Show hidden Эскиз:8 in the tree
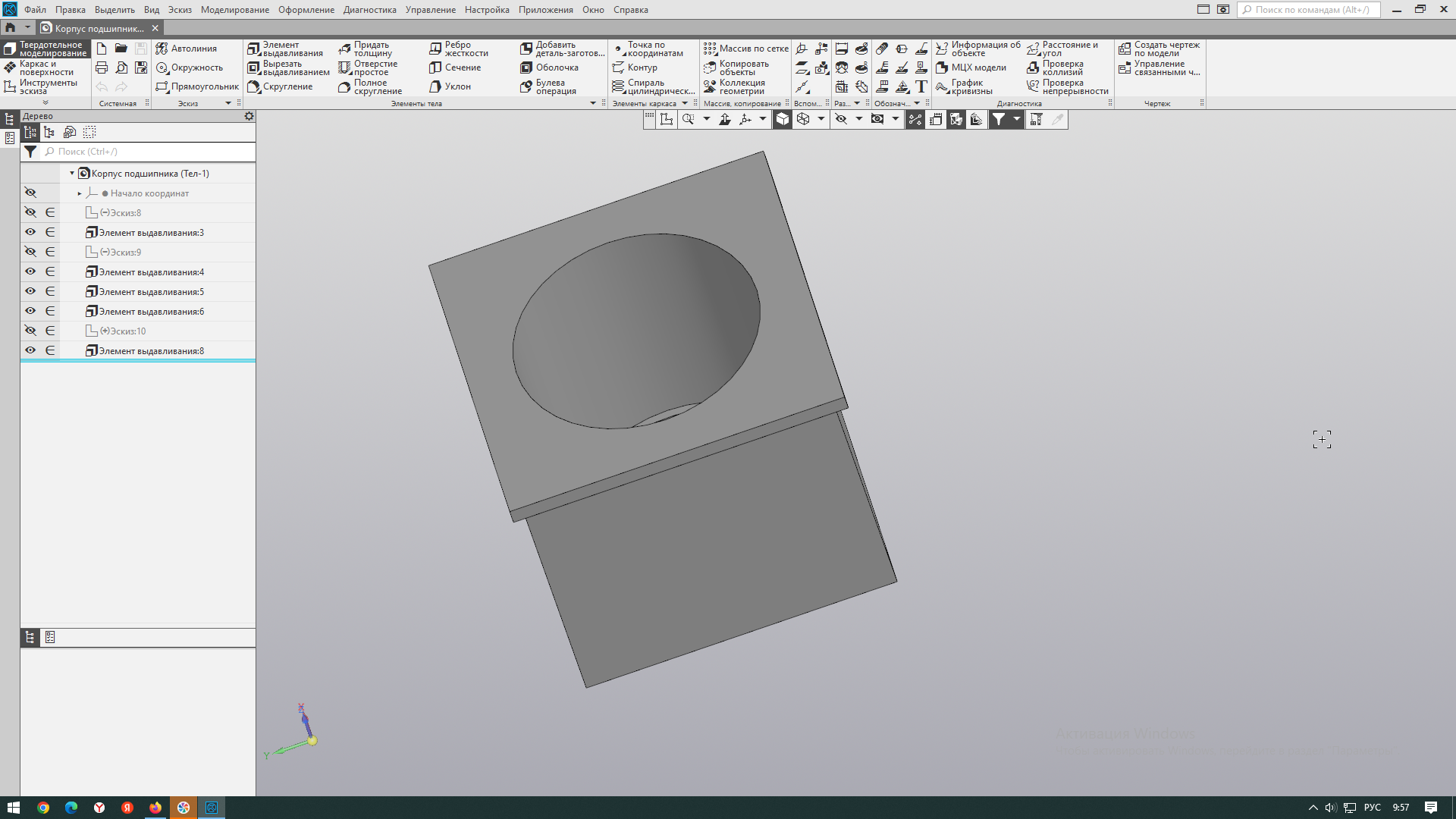 click(30, 213)
